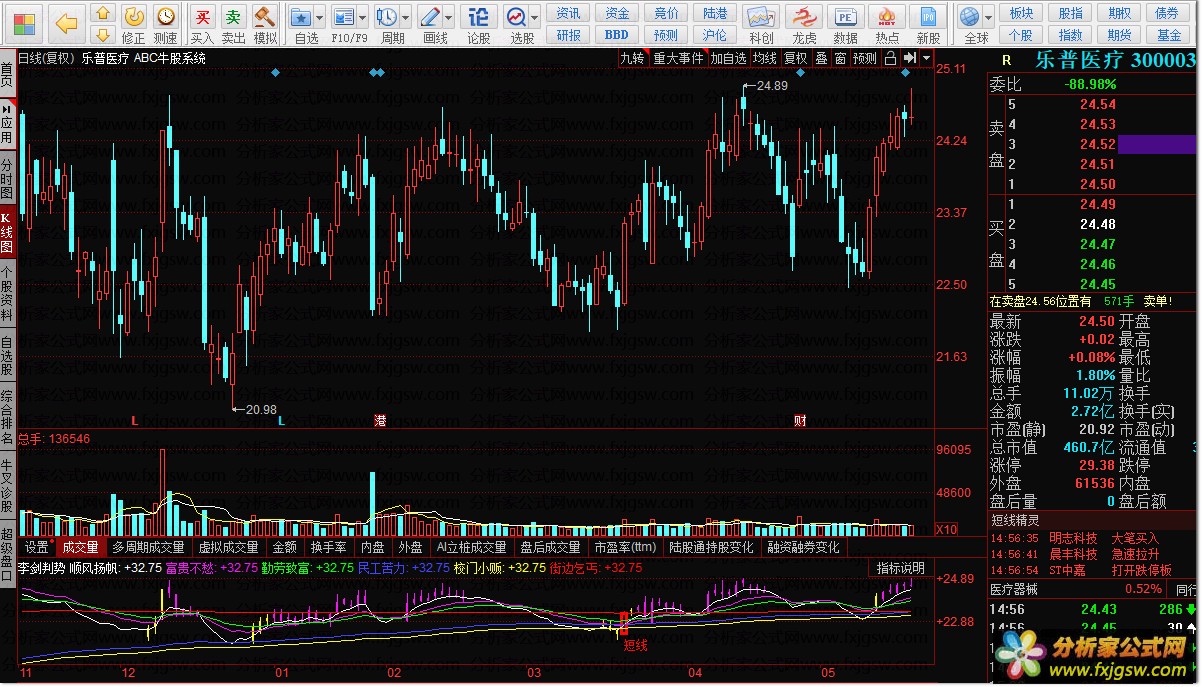Click the BBD button
Image resolution: width=1203 pixels, height=687 pixels.
(x=618, y=35)
